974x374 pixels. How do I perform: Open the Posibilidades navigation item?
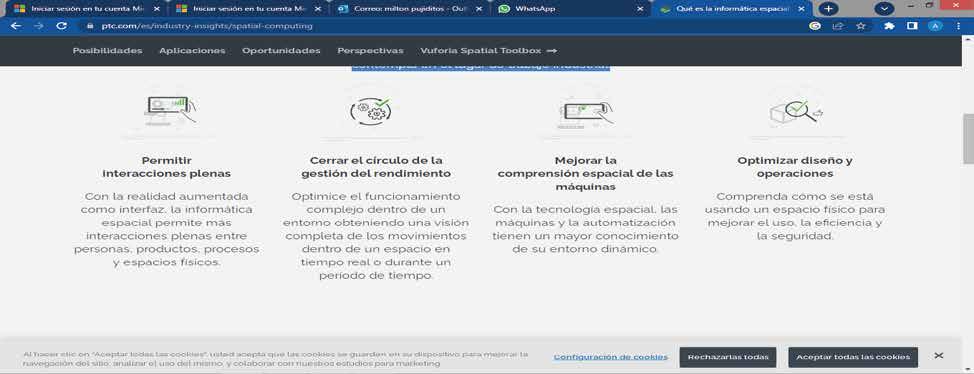click(107, 51)
